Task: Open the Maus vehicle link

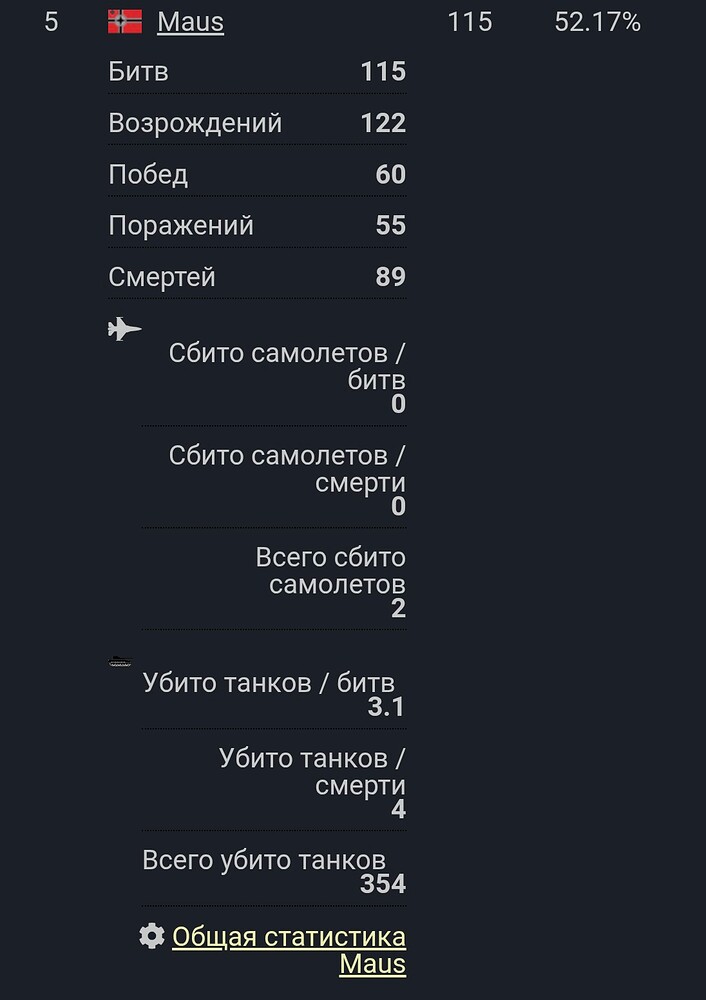Action: coord(189,21)
